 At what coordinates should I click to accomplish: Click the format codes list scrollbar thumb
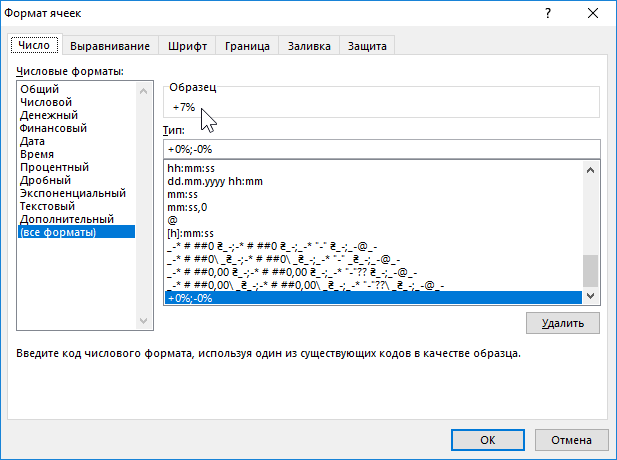pos(590,271)
